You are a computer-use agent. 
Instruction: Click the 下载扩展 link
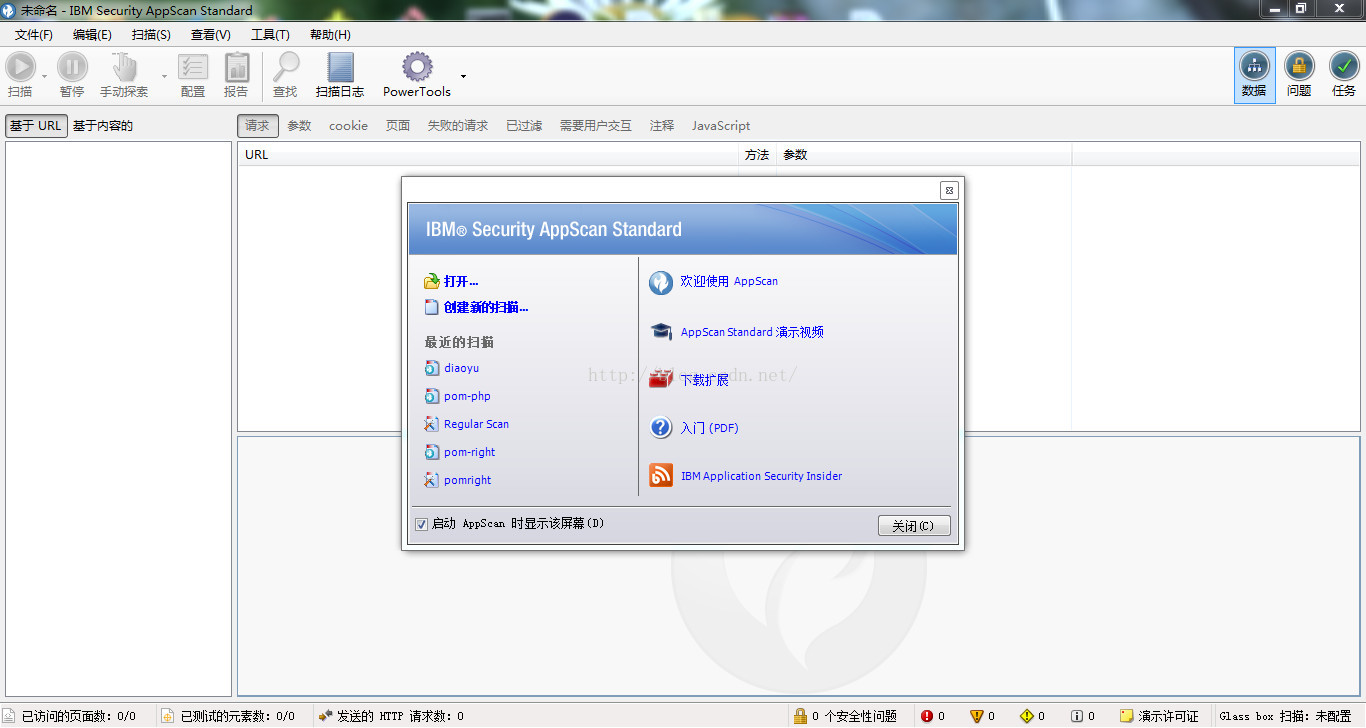point(704,380)
